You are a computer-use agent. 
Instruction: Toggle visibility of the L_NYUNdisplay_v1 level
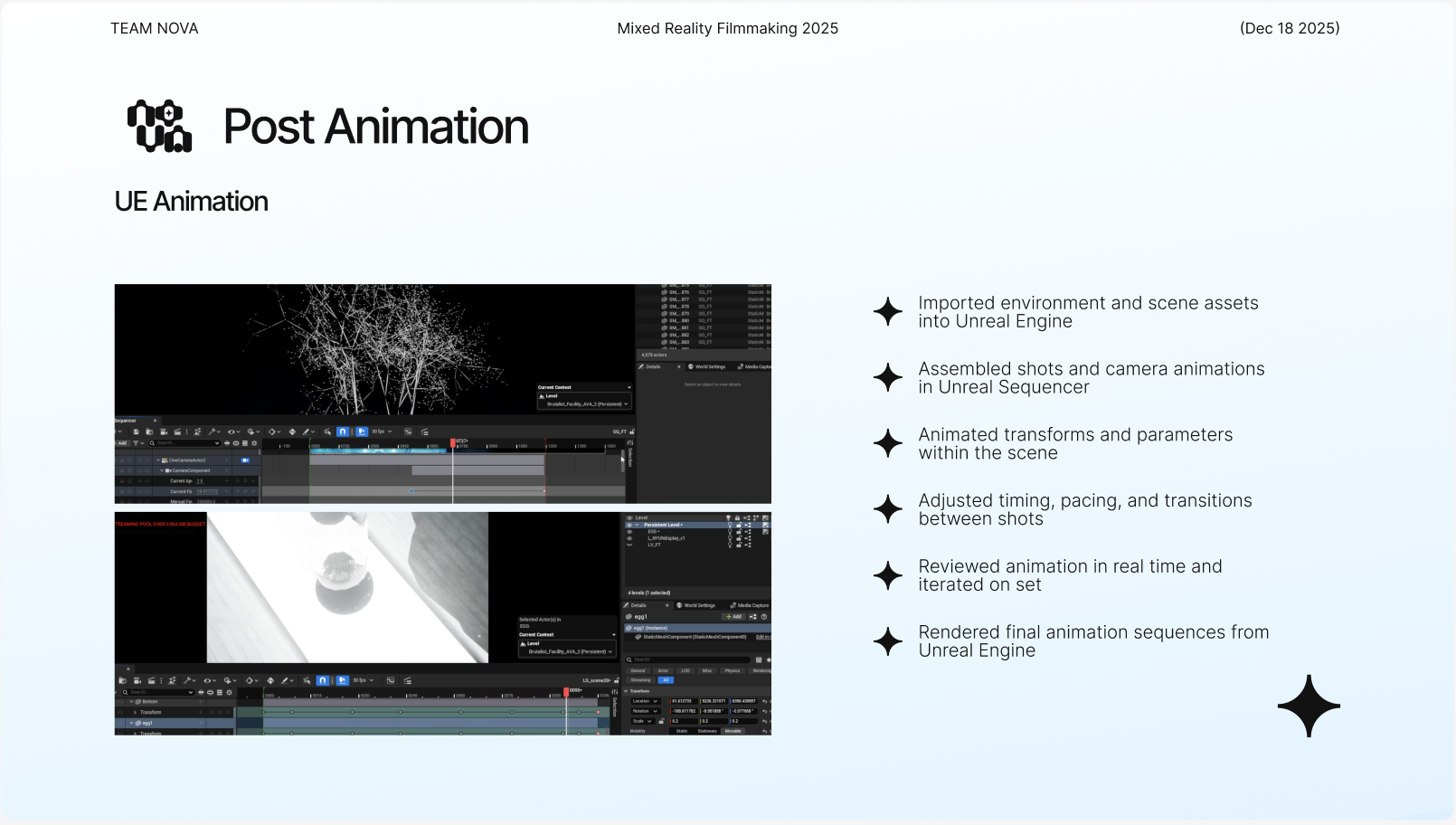coord(629,538)
